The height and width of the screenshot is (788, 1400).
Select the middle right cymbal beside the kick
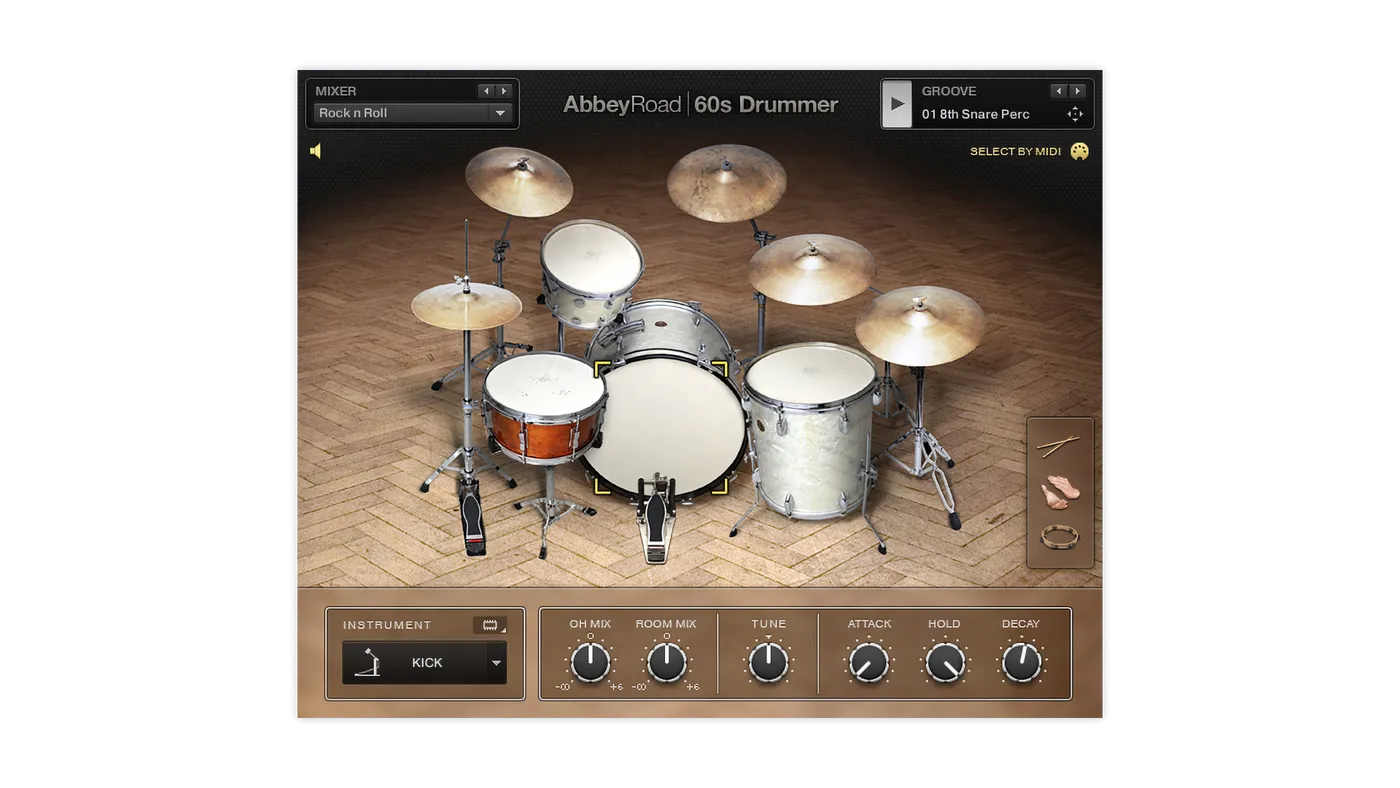click(812, 269)
